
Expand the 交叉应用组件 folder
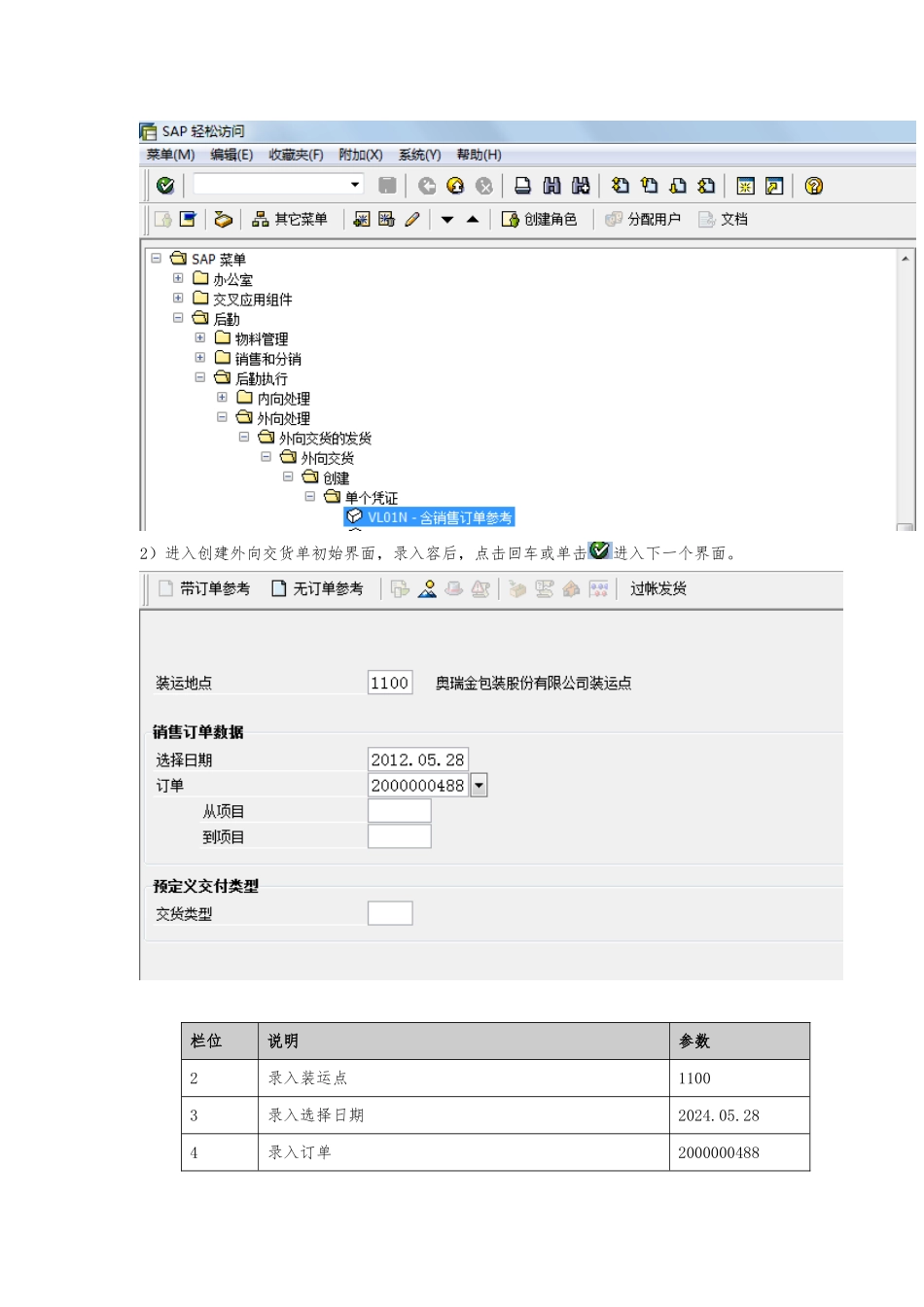pos(178,298)
